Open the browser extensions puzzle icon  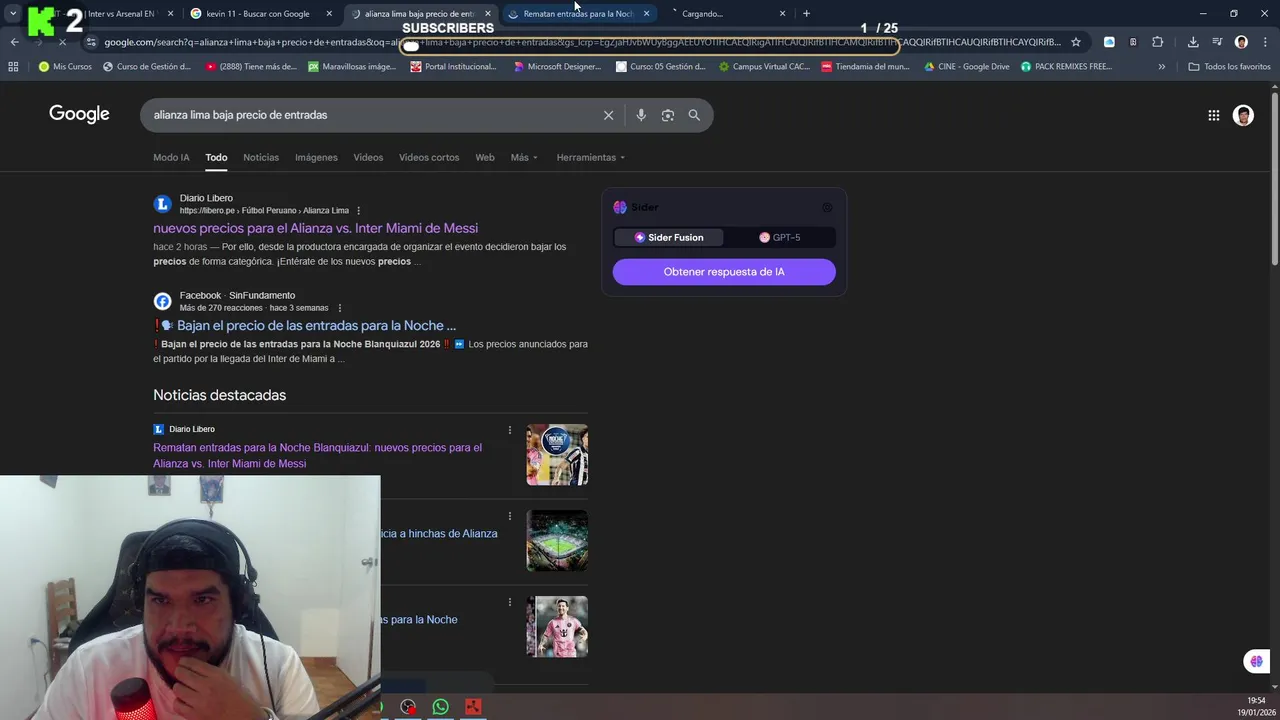tap(1157, 42)
